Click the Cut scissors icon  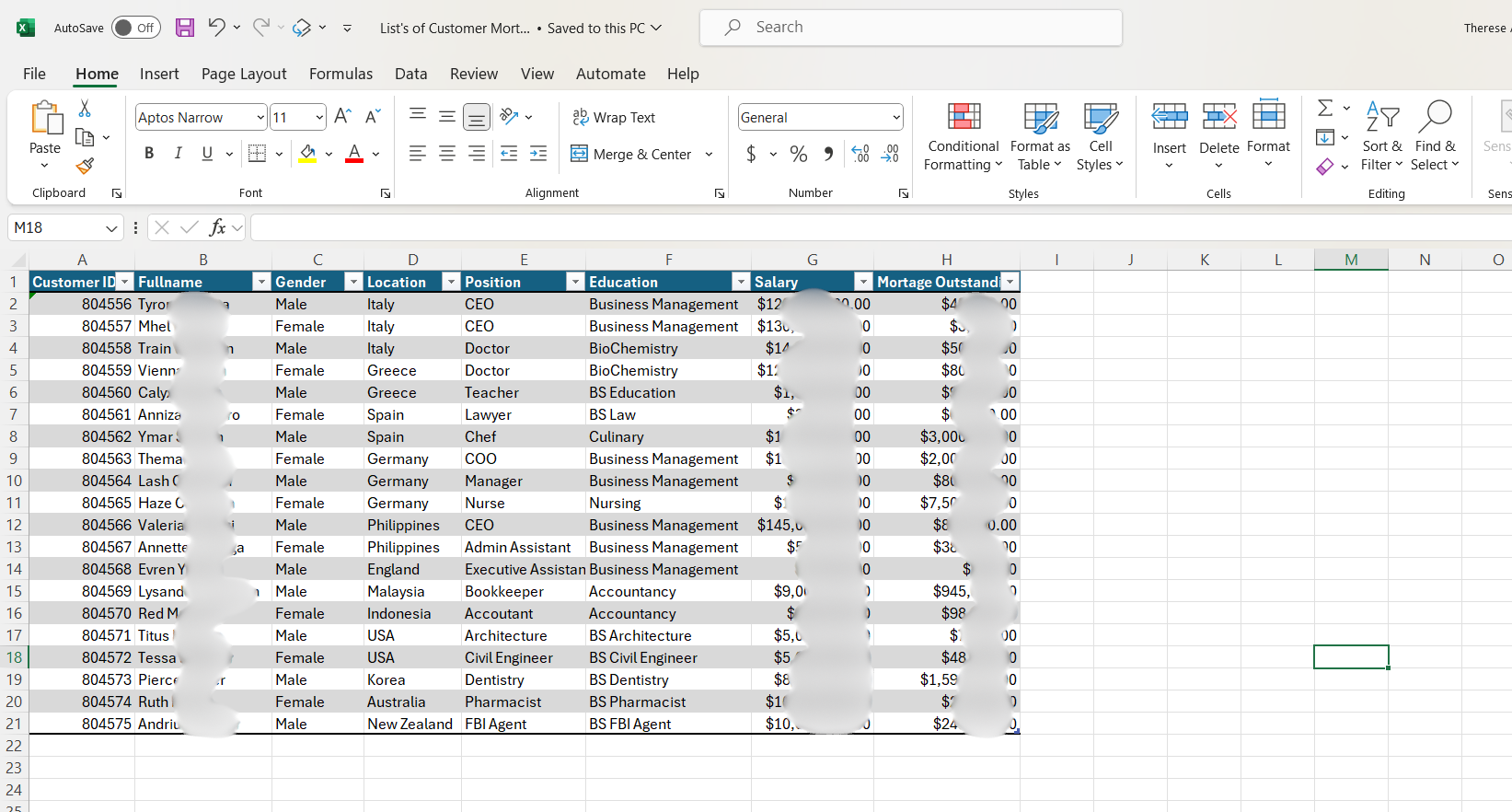(x=85, y=109)
